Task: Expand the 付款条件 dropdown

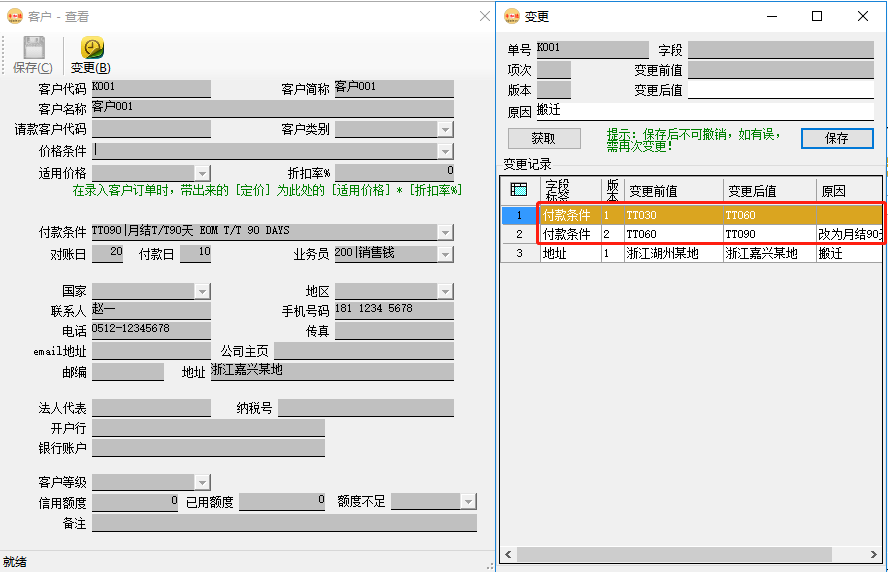Action: [445, 232]
